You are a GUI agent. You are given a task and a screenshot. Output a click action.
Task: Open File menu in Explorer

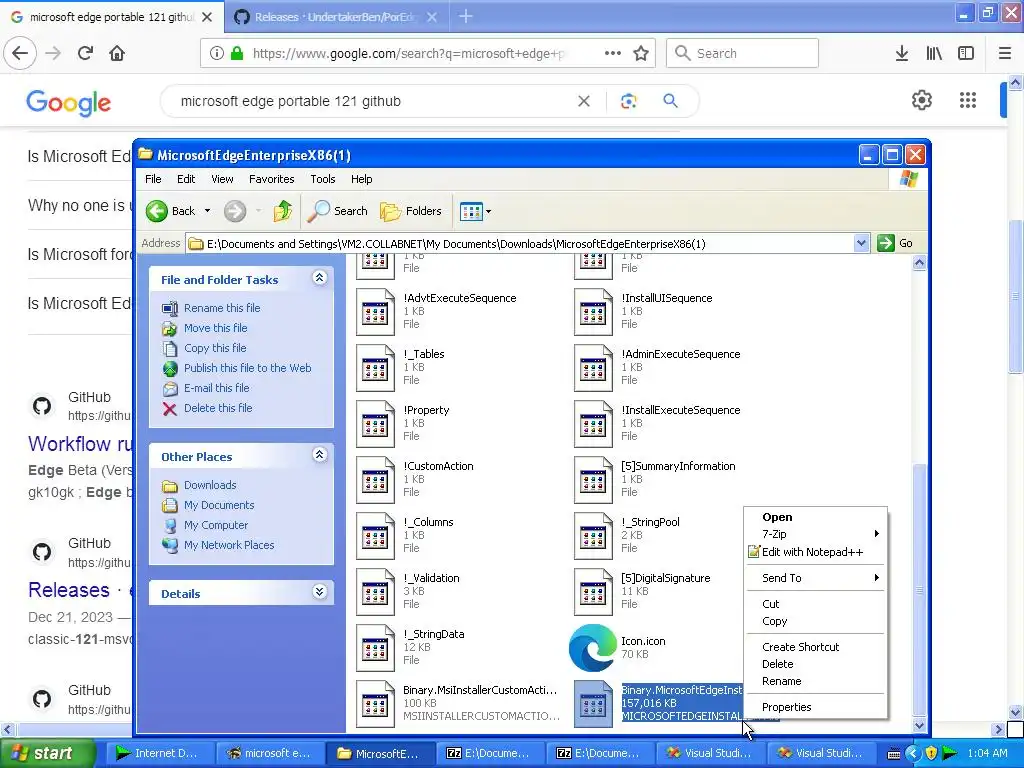pos(153,179)
